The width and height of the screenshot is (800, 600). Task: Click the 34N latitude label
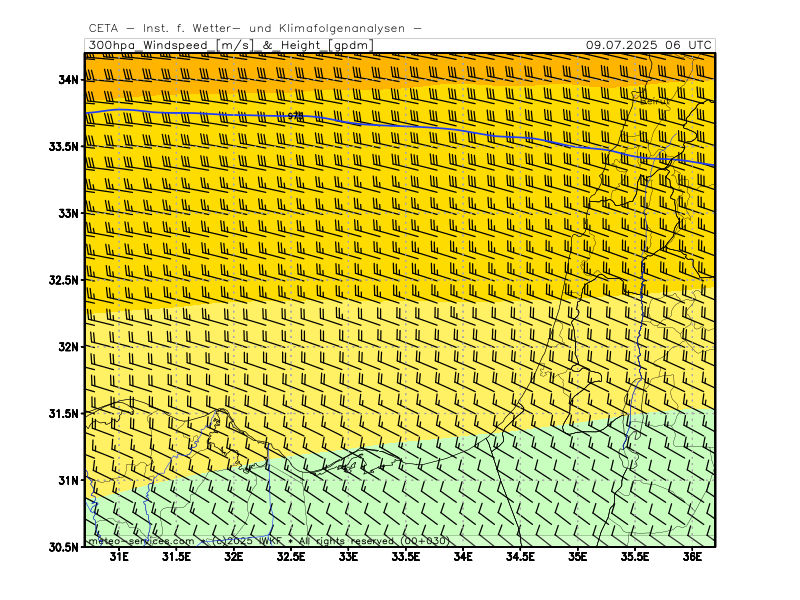point(68,80)
